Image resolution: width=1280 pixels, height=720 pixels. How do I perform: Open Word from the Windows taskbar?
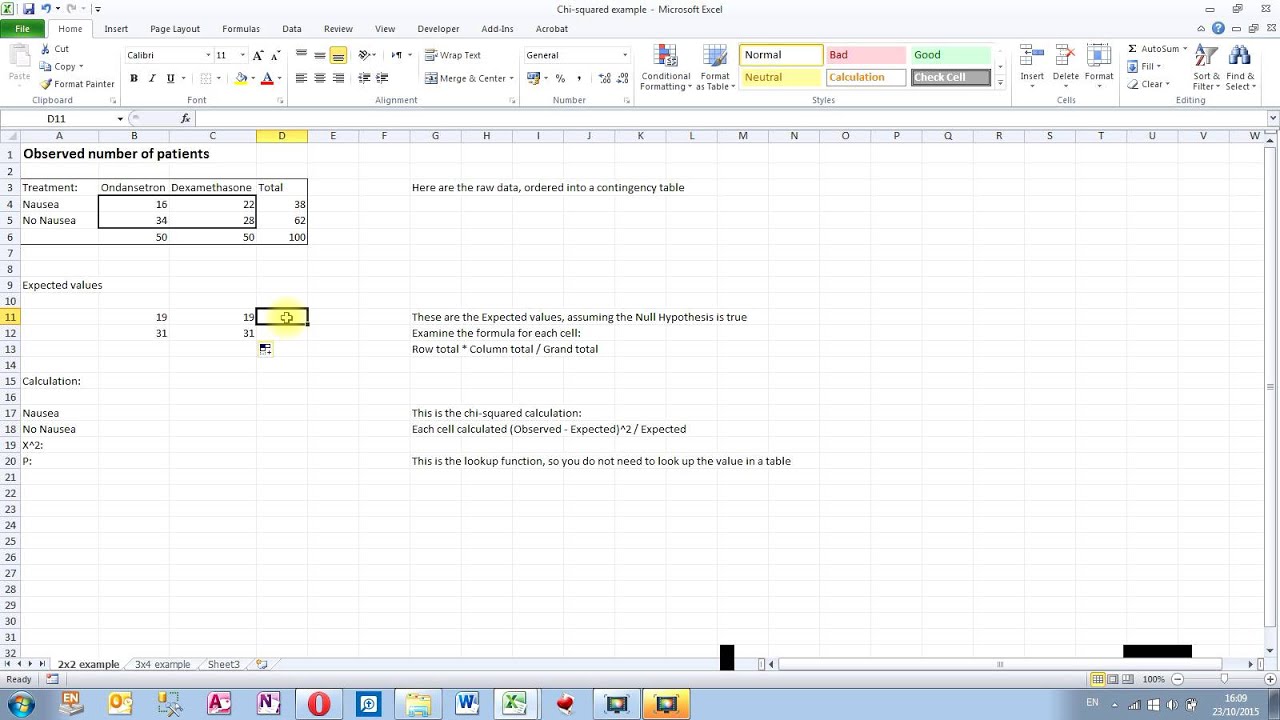(467, 704)
